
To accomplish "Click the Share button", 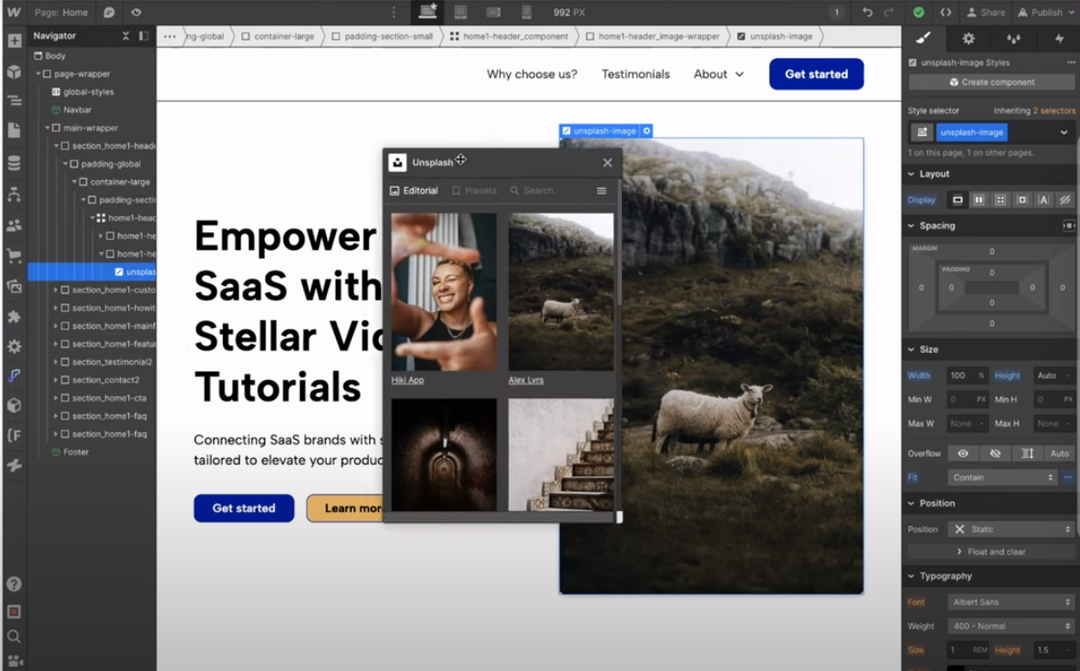I will [986, 12].
